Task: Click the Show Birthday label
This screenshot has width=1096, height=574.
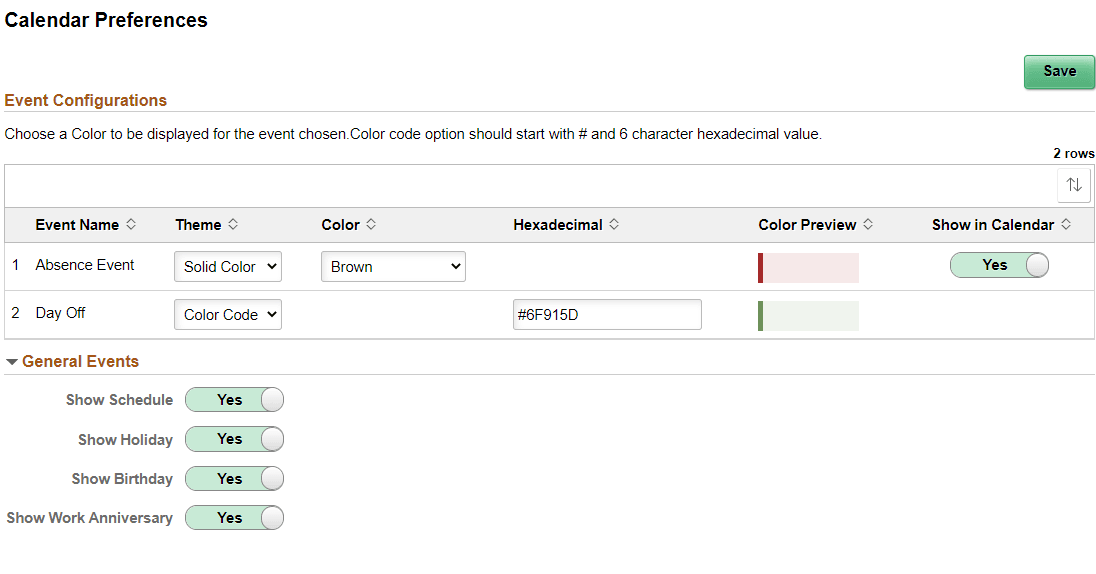Action: [122, 479]
